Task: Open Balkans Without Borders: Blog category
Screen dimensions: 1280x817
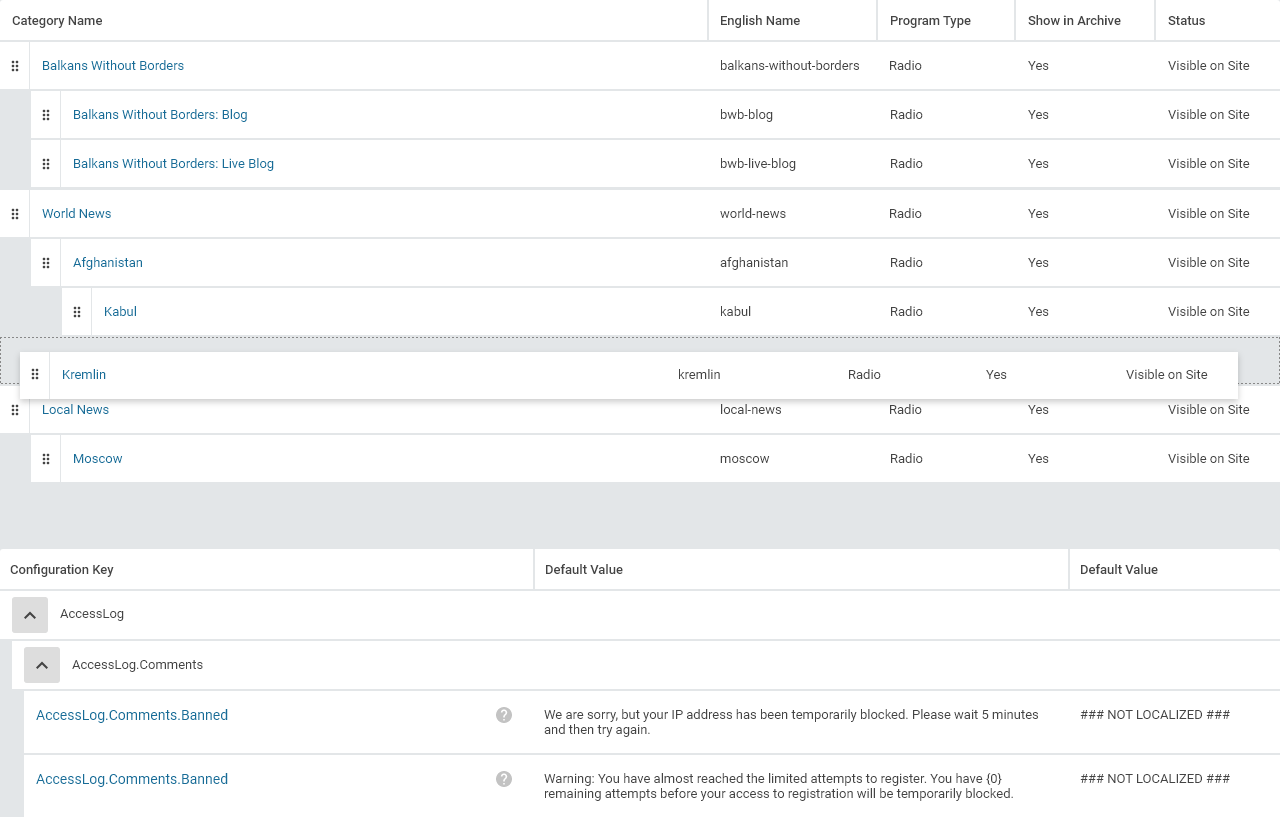Action: point(160,115)
